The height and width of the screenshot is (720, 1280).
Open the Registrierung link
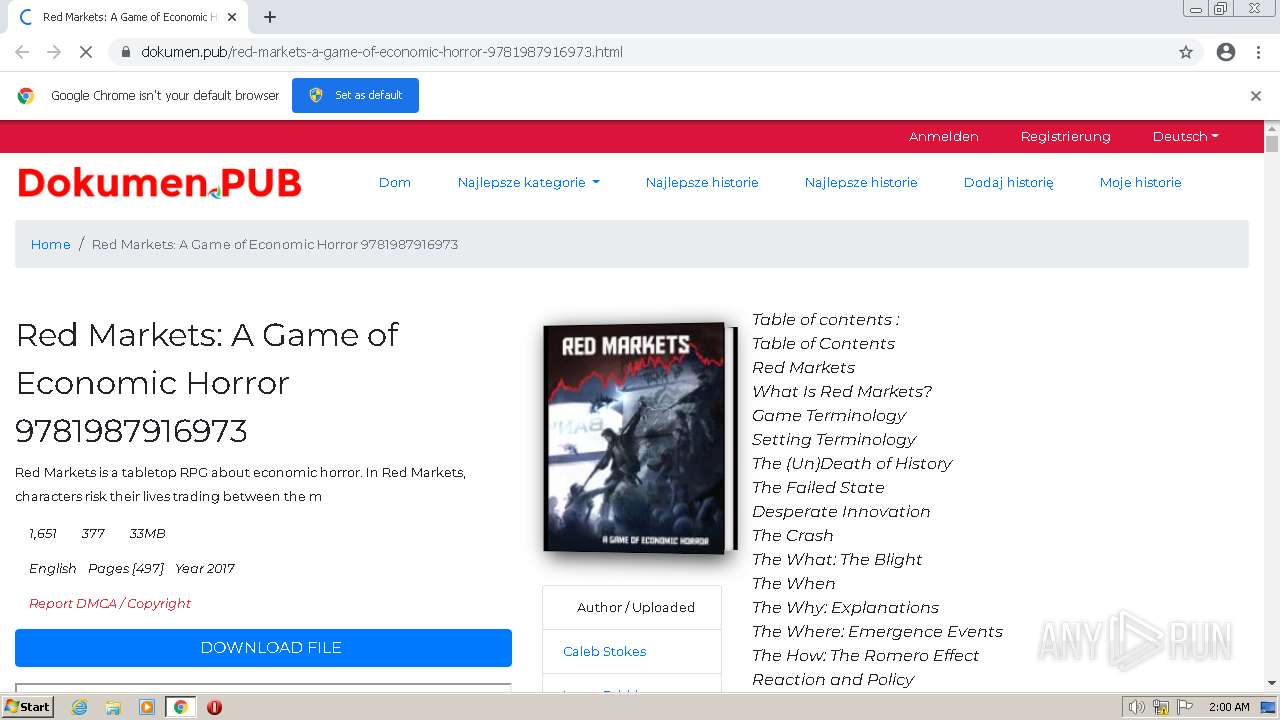click(1065, 136)
